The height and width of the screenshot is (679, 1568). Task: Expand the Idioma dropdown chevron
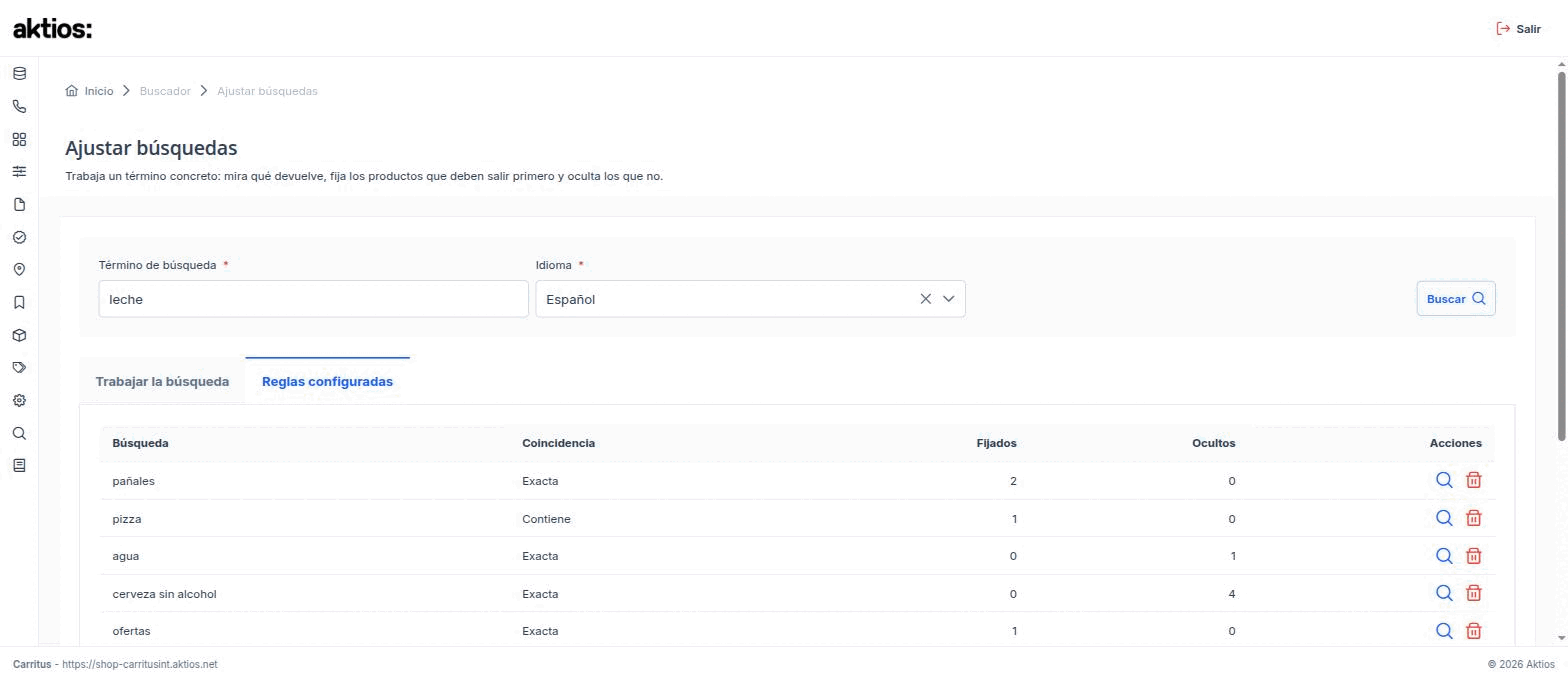(x=949, y=299)
